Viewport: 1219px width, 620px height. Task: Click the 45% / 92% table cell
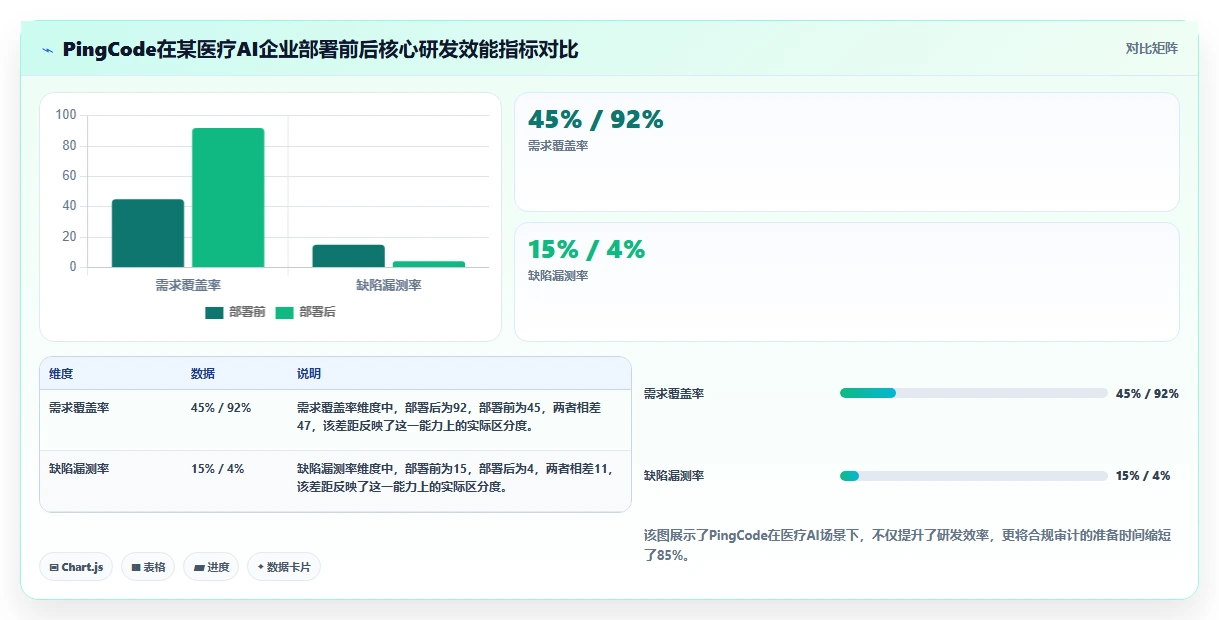pos(221,408)
